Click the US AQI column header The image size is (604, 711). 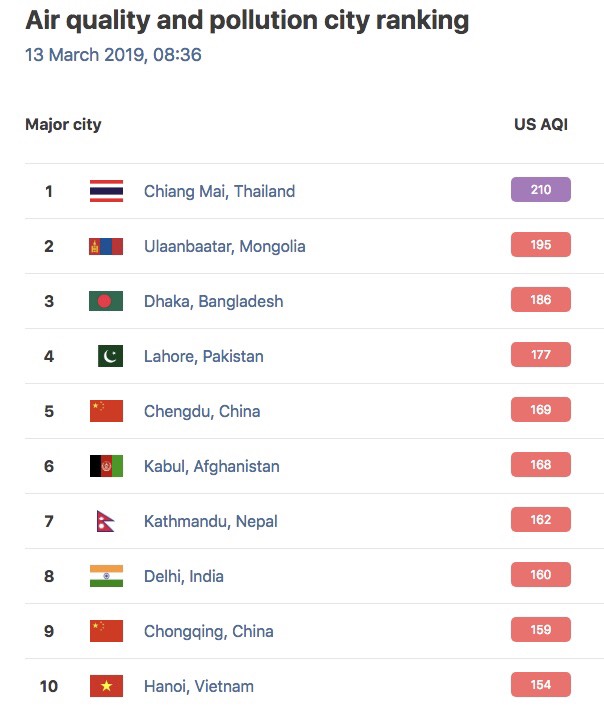point(541,124)
